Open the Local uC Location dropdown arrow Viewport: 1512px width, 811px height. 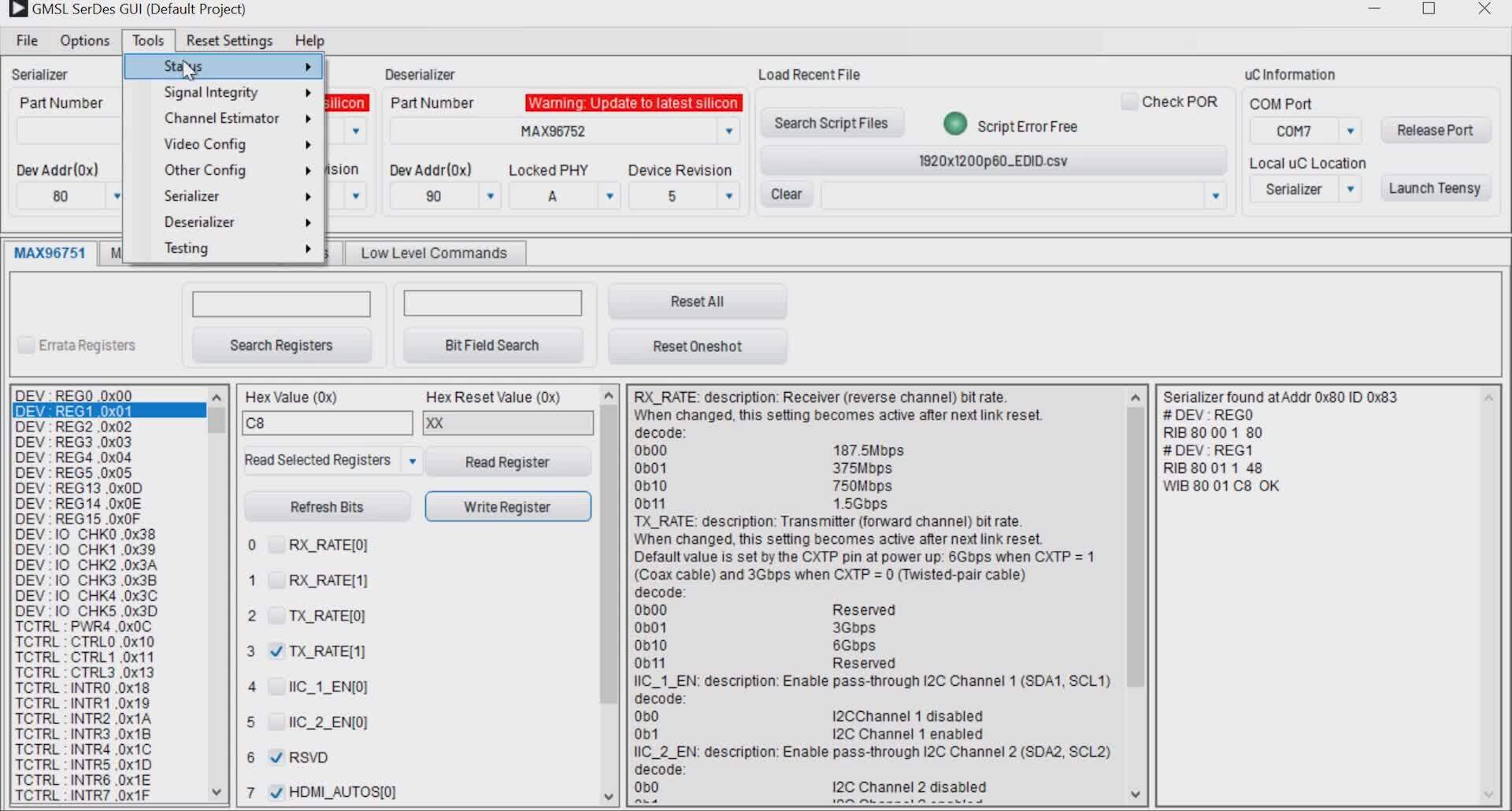1350,189
